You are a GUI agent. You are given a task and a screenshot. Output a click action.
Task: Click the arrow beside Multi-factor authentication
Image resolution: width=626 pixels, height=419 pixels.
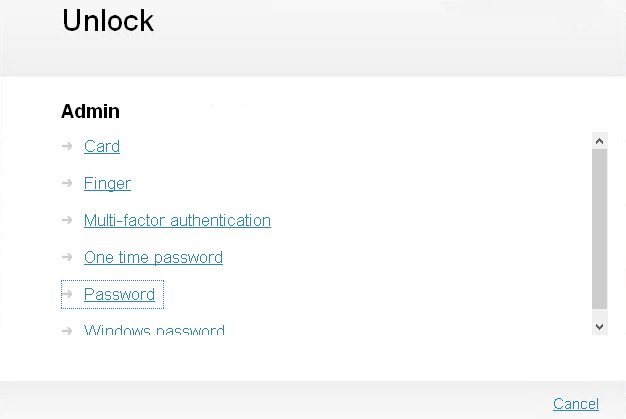click(x=67, y=220)
